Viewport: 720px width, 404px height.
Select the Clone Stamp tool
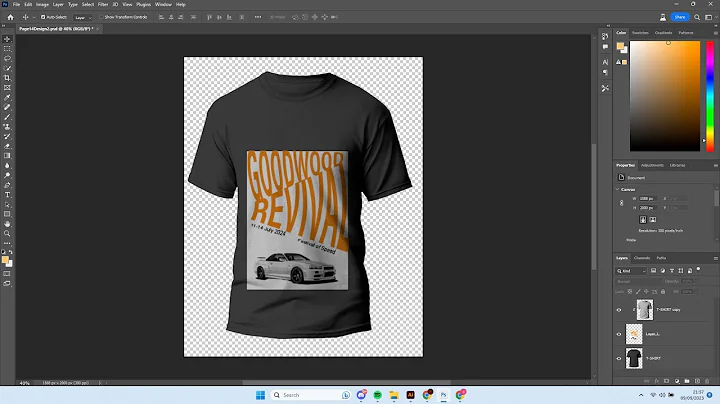pos(7,127)
